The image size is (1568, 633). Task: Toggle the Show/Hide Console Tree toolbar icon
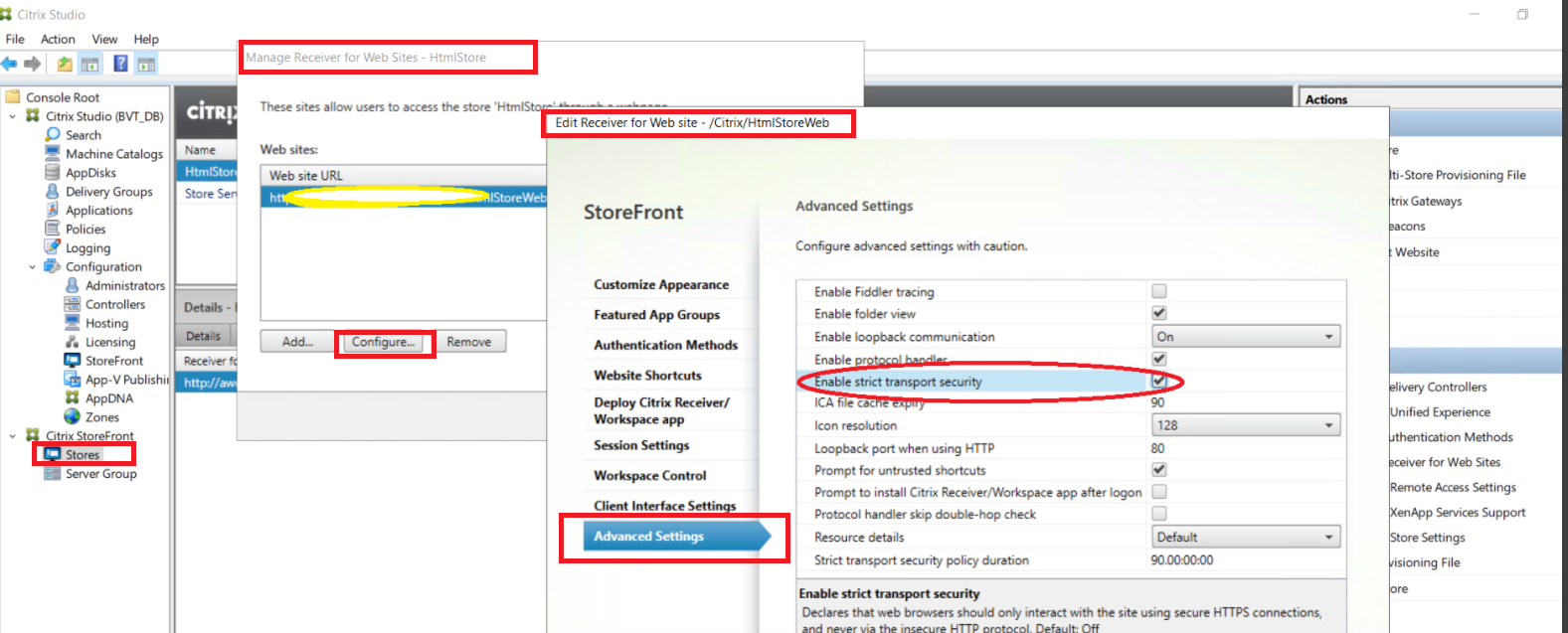point(90,64)
